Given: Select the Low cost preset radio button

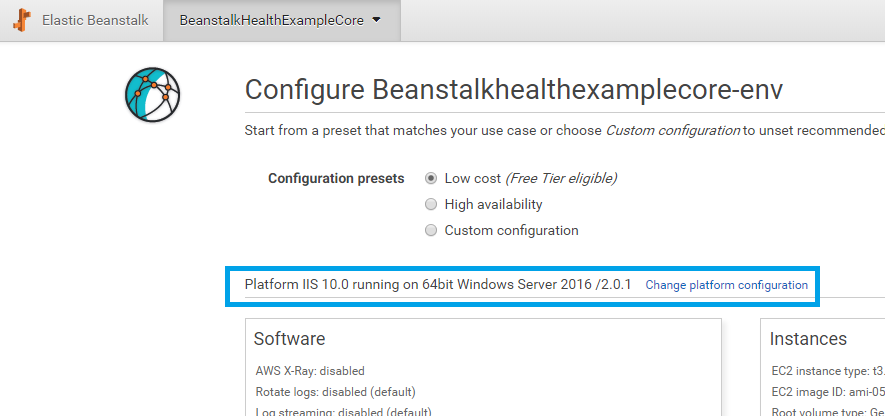Looking at the screenshot, I should [431, 178].
